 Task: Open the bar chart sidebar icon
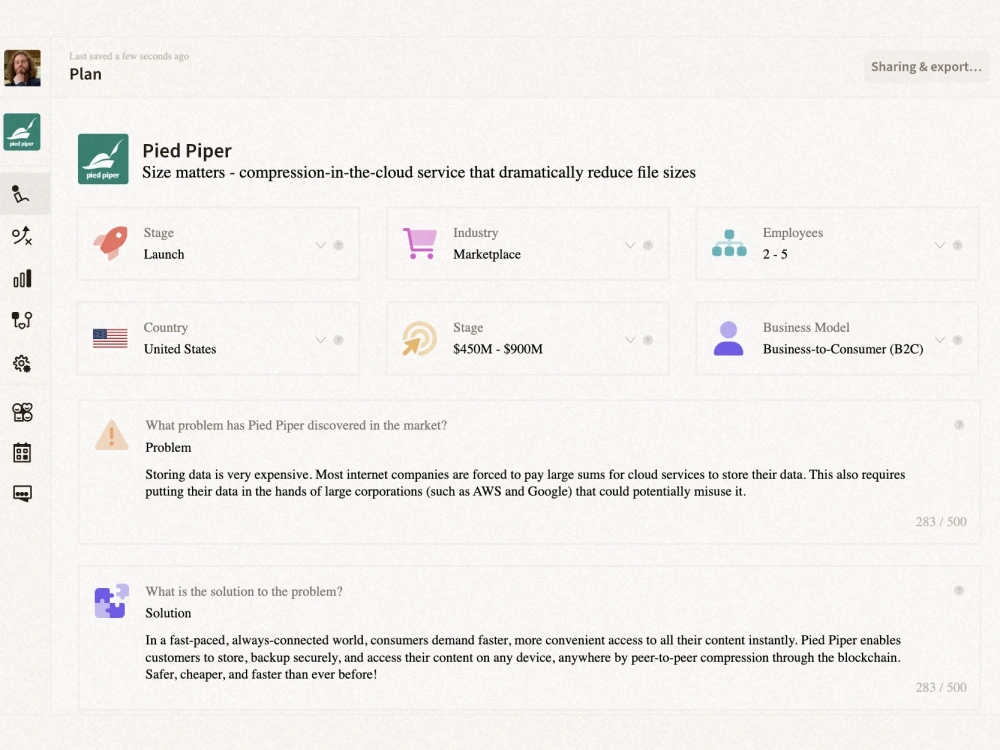click(22, 278)
